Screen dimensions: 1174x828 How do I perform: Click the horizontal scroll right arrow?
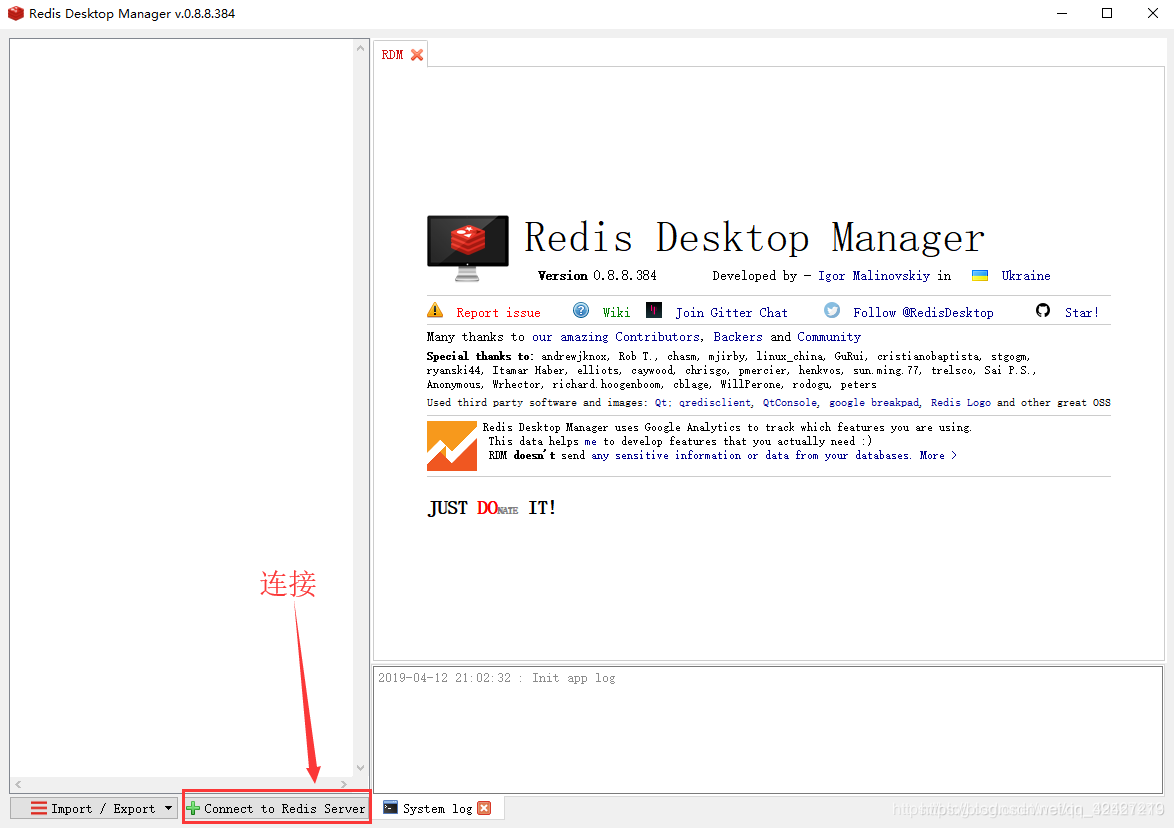pyautogui.click(x=344, y=784)
